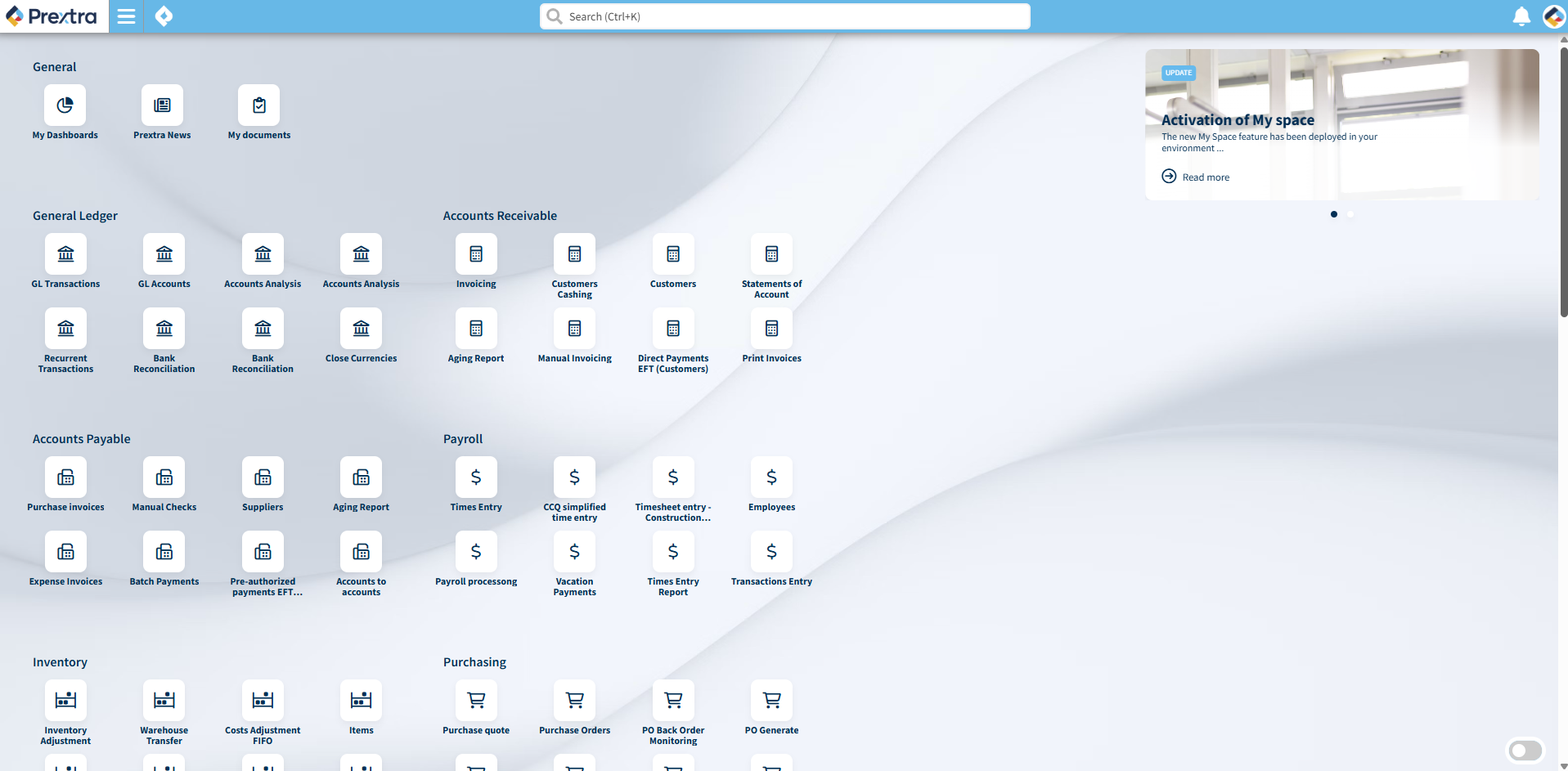The width and height of the screenshot is (1568, 771).
Task: Click the Activation of My space headline
Action: (1238, 120)
